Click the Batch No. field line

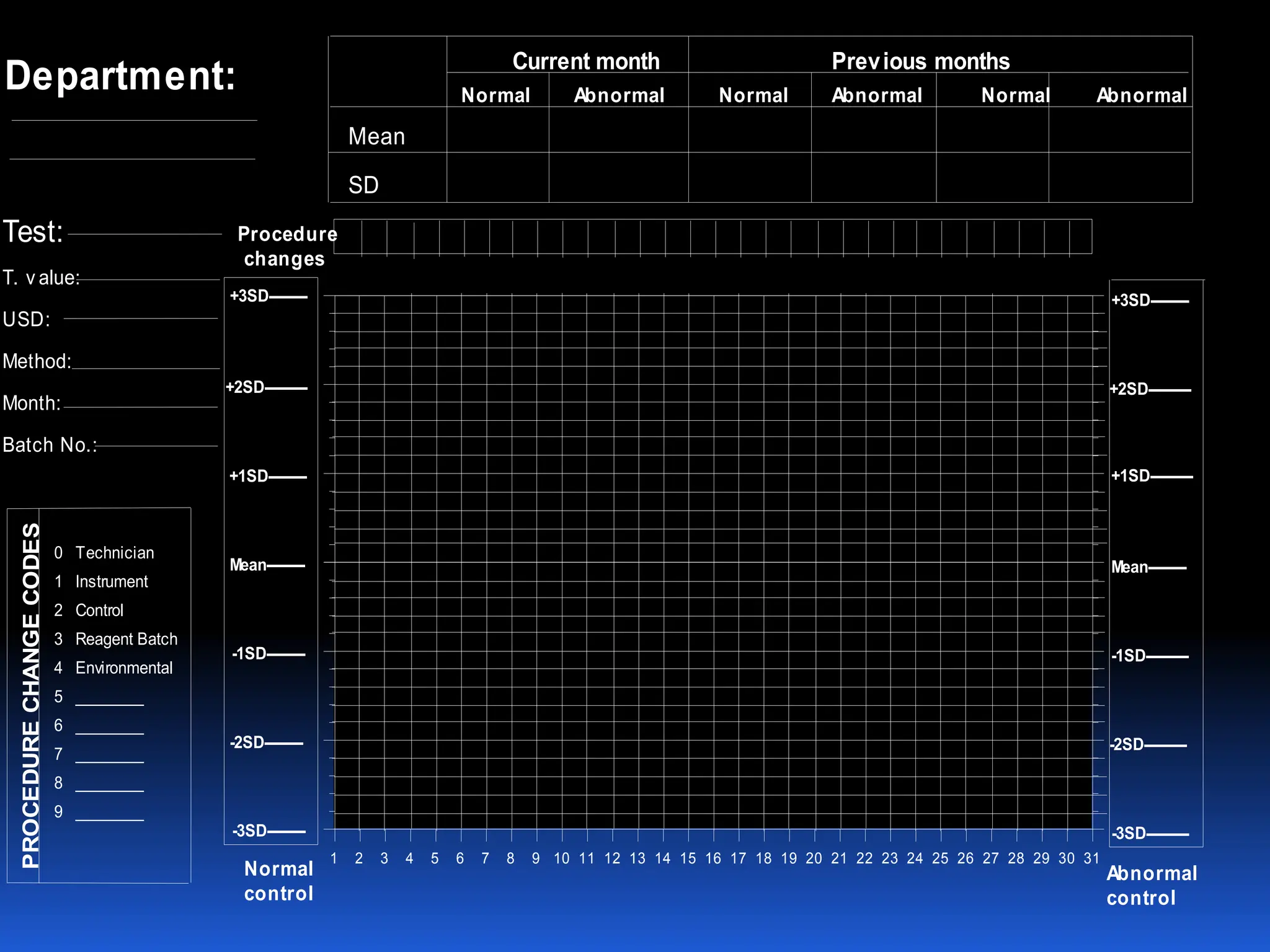click(x=156, y=444)
